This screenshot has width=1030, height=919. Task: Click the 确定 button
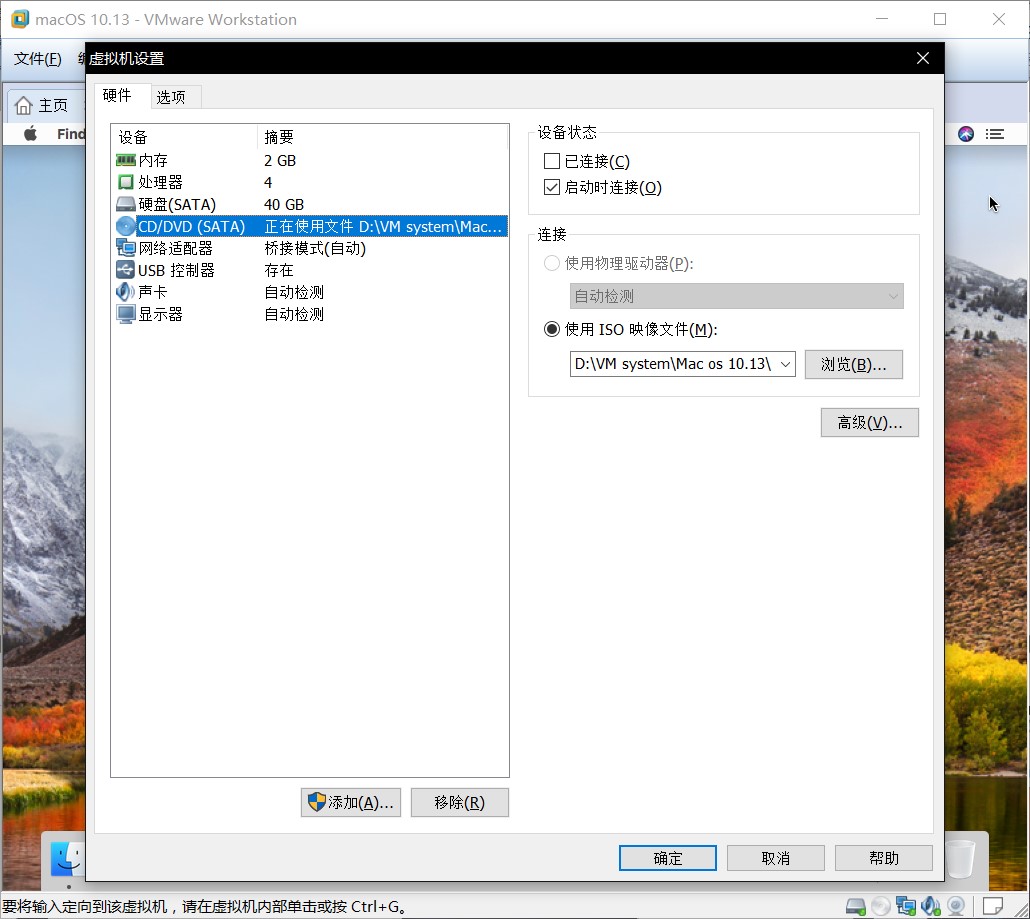[667, 858]
